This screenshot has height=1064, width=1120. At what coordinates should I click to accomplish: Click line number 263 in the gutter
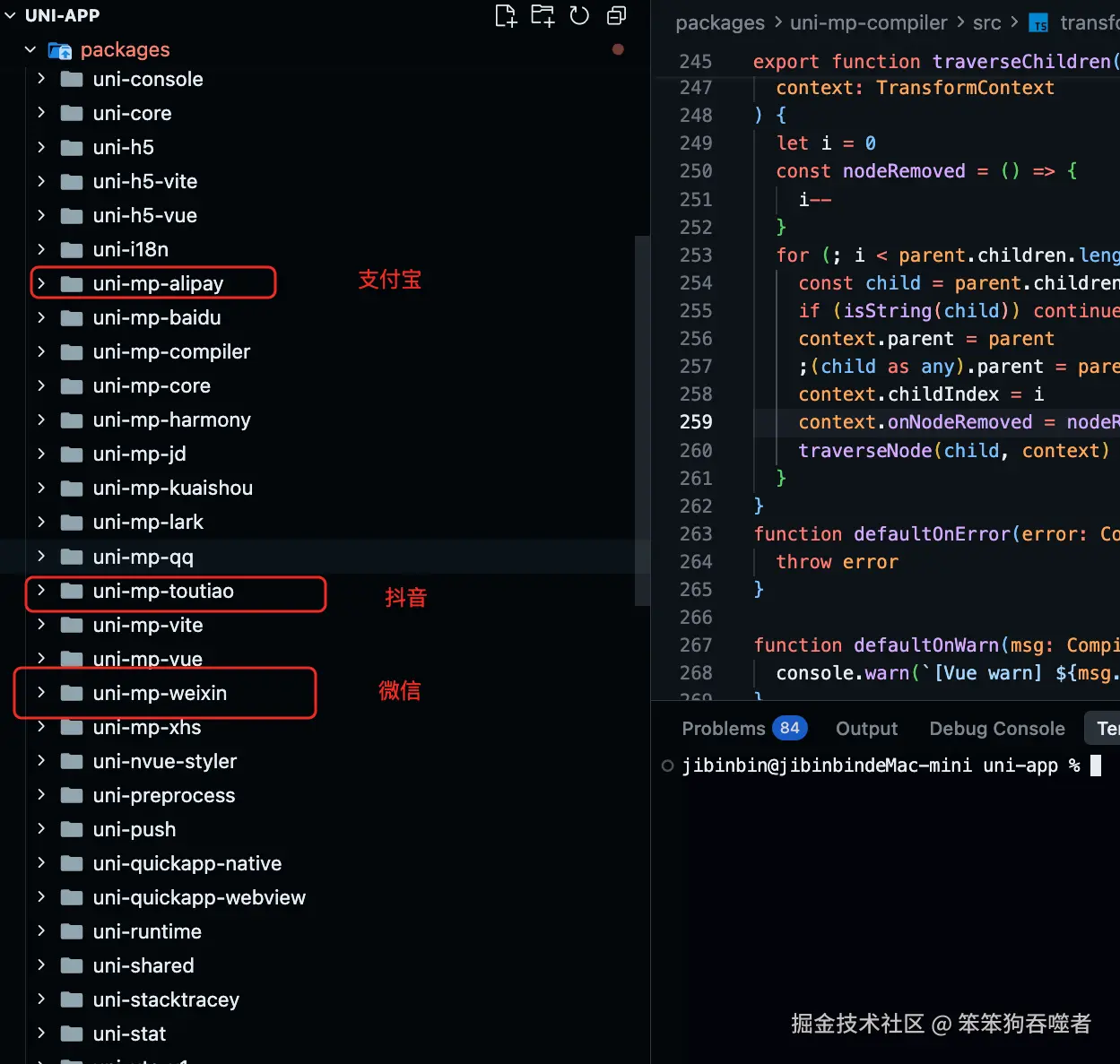click(x=696, y=534)
